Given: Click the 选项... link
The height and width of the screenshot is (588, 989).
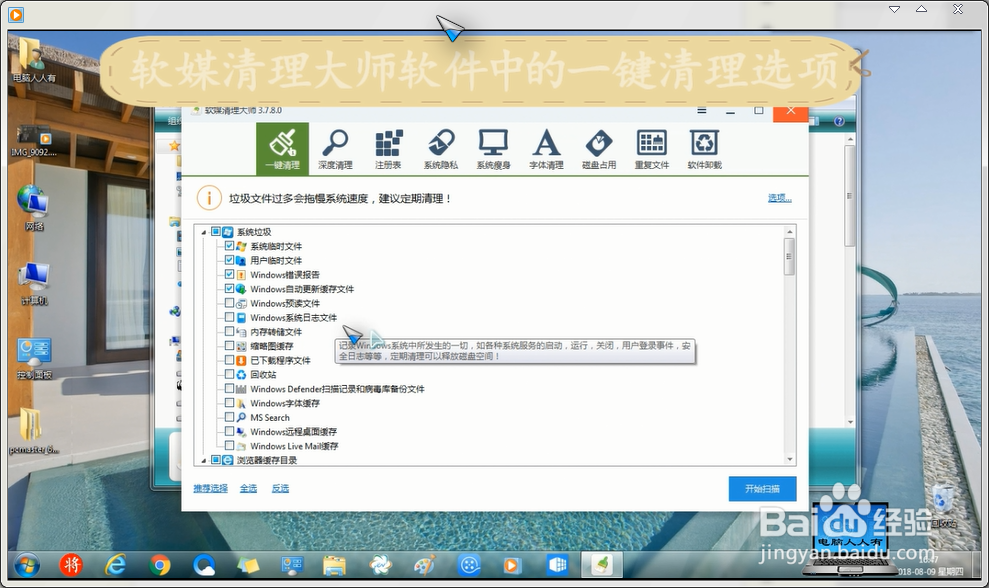Looking at the screenshot, I should pos(780,198).
